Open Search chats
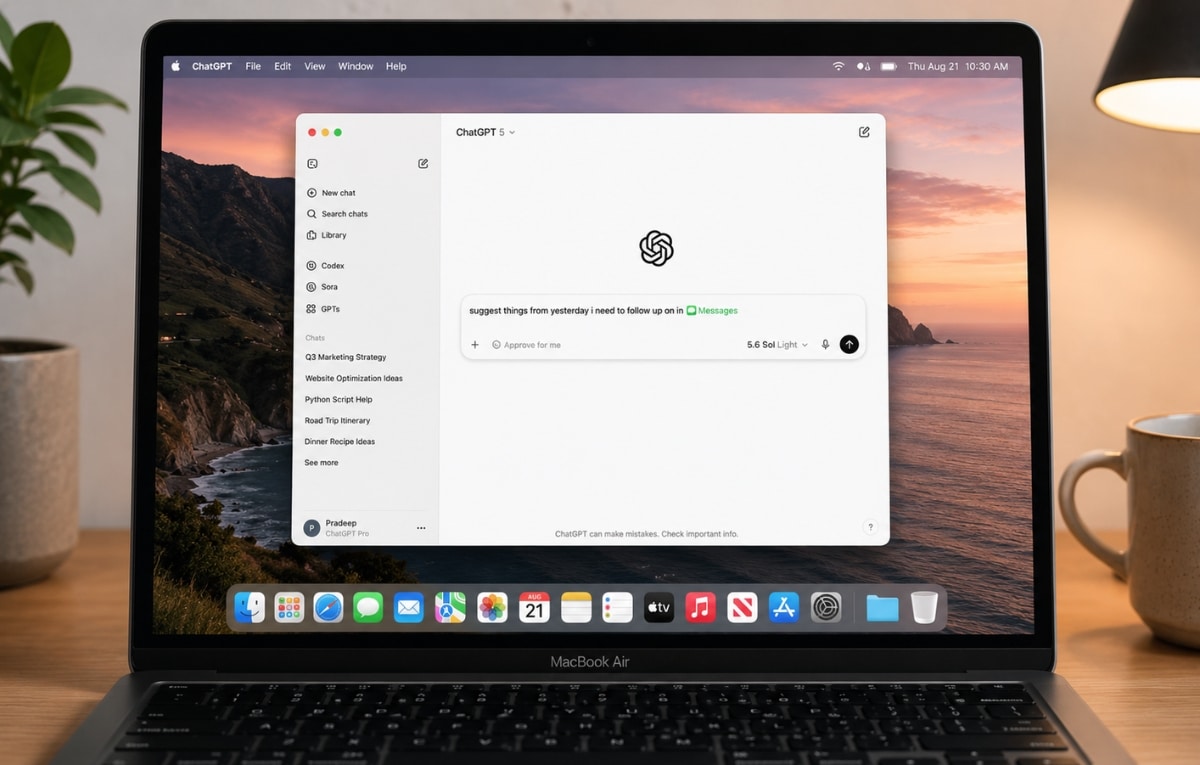 tap(337, 214)
